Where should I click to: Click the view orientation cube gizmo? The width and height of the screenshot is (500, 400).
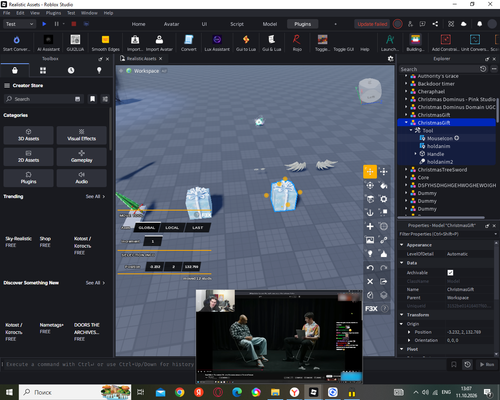point(369,91)
